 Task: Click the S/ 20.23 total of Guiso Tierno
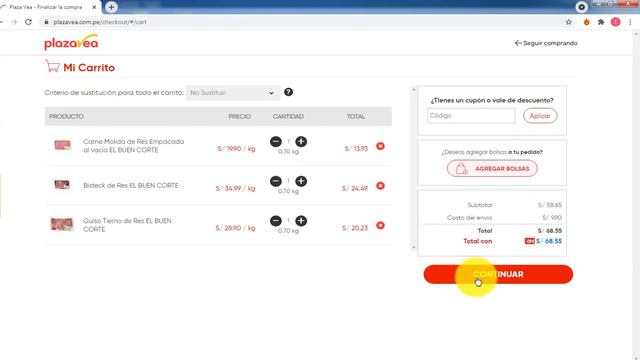pyautogui.click(x=355, y=228)
